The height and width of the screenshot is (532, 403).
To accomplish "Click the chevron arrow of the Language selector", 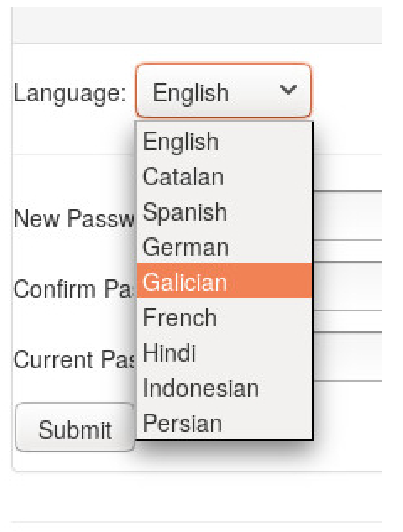I will click(288, 90).
